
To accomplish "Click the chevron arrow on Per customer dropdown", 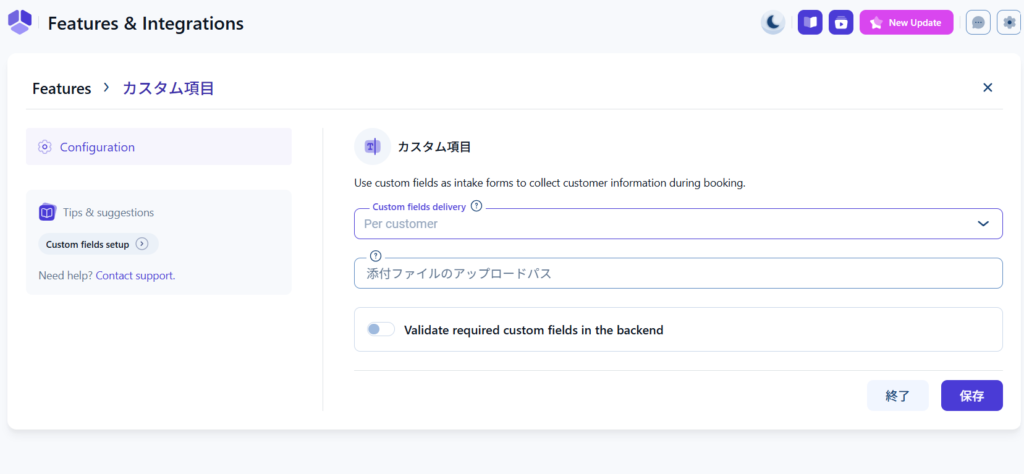I will pyautogui.click(x=982, y=224).
